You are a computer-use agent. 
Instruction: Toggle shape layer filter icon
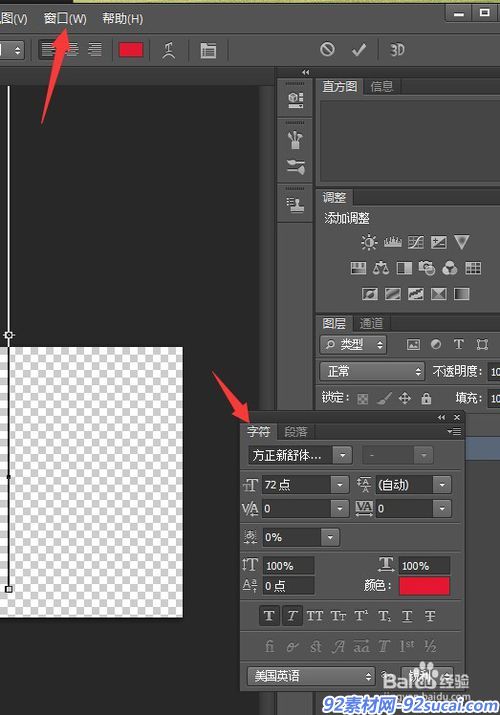(x=482, y=345)
